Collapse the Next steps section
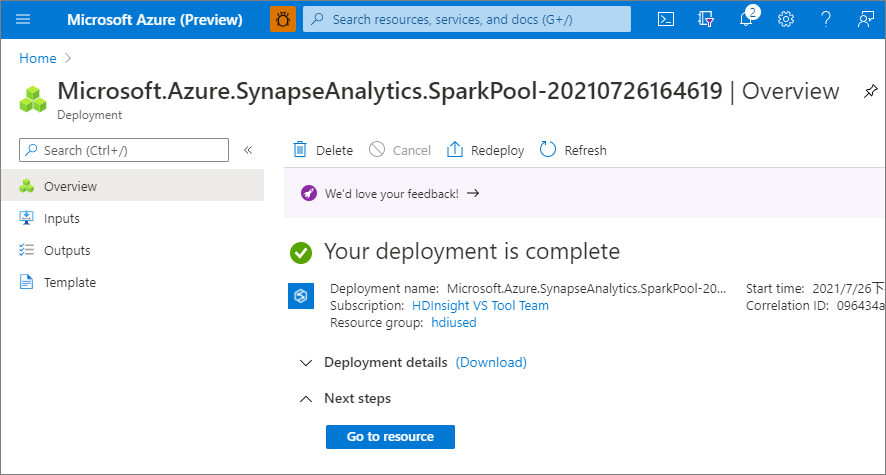 click(306, 398)
